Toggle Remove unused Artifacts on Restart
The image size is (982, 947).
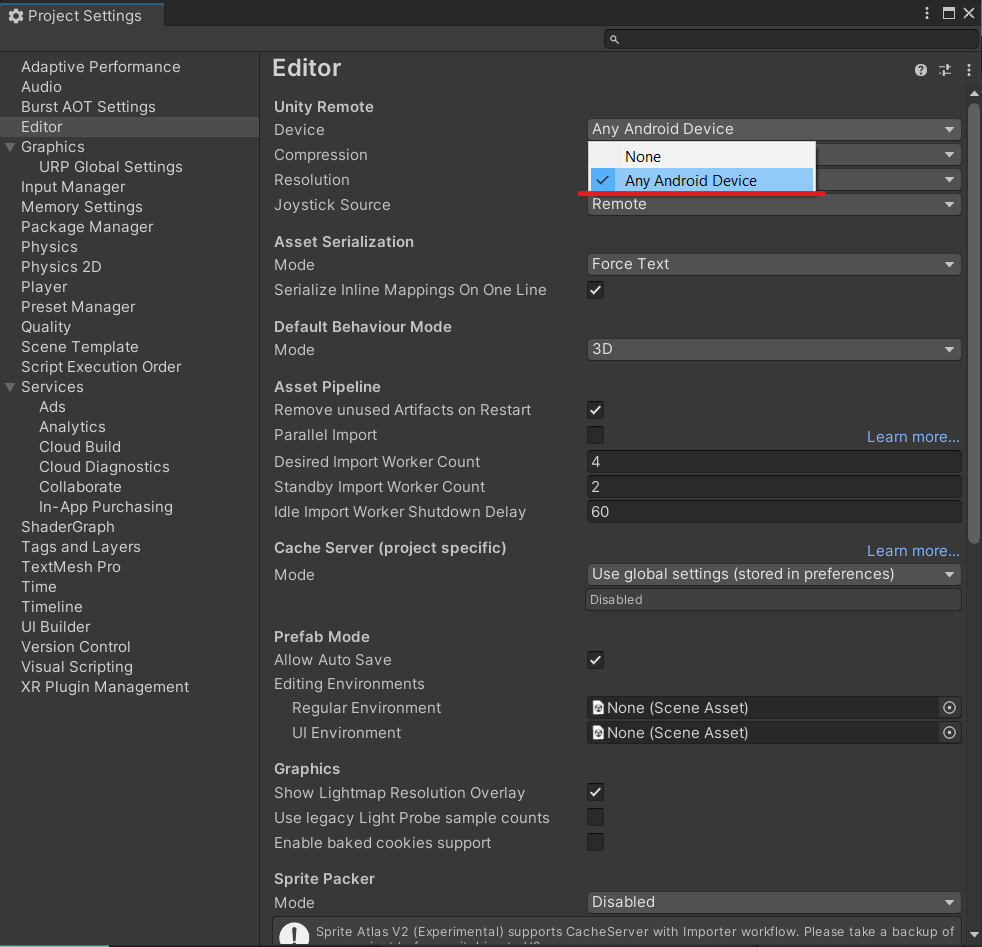pos(596,410)
